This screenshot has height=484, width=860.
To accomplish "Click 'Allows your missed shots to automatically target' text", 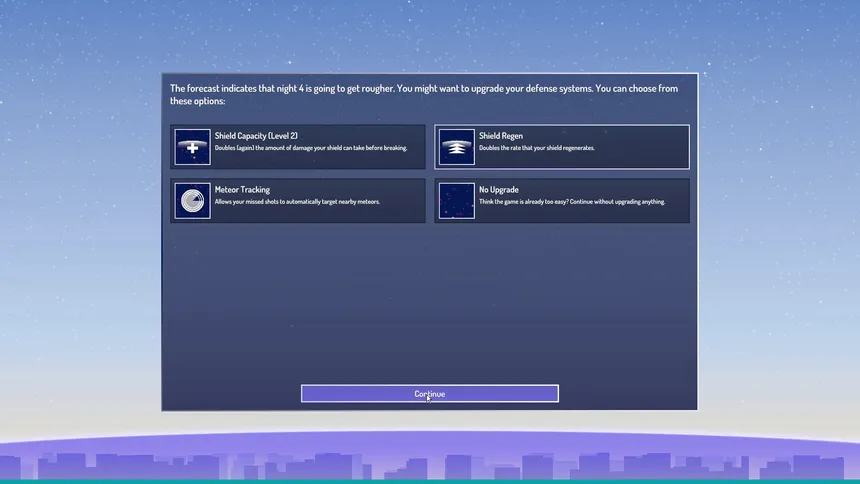I will [297, 201].
